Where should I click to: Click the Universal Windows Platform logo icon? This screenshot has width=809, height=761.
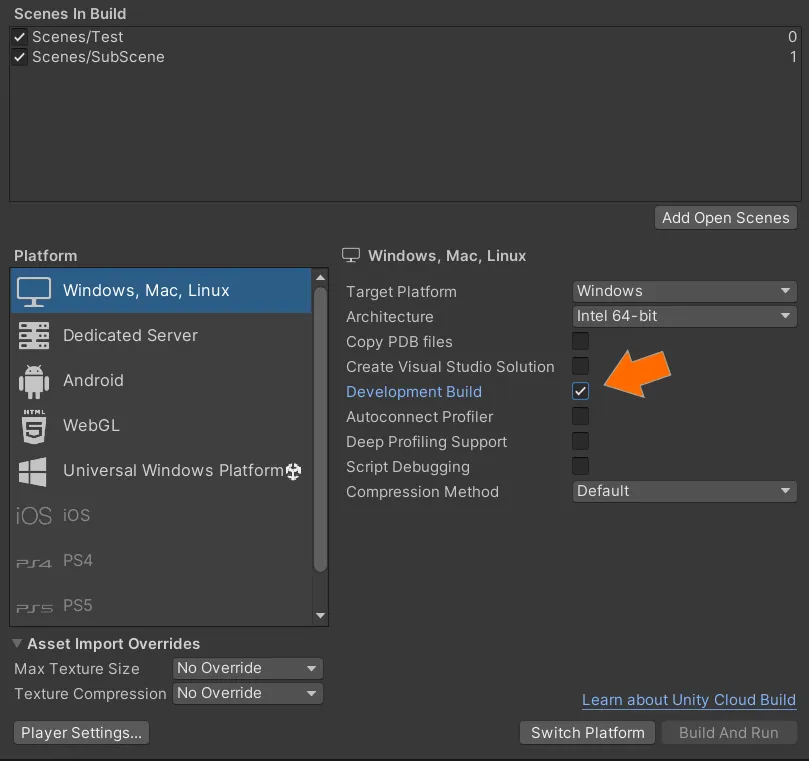[x=33, y=471]
